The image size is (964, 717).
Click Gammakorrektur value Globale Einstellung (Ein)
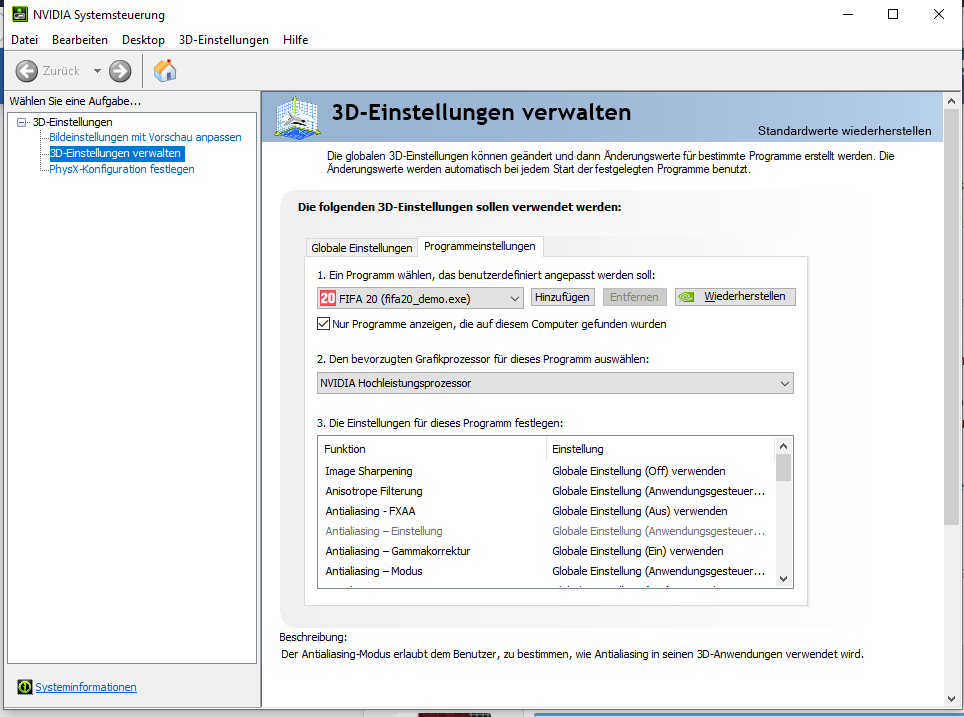click(638, 551)
